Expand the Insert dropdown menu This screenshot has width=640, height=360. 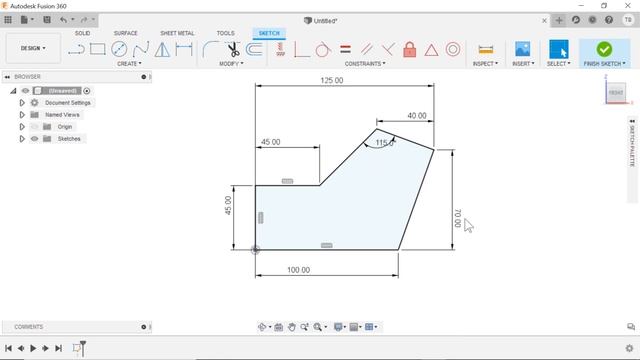click(523, 64)
